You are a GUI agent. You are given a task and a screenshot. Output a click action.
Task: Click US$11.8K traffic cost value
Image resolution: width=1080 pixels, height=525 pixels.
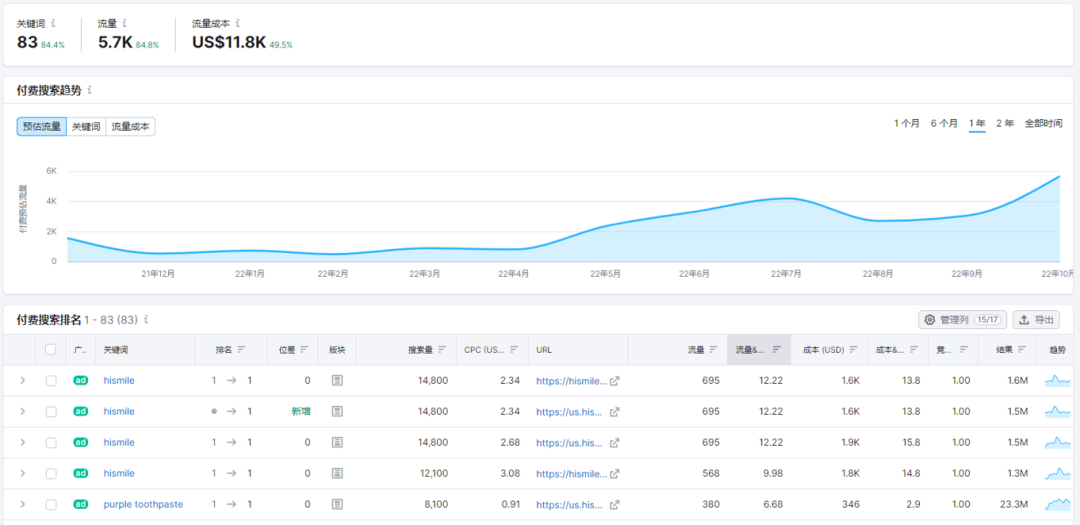pos(229,43)
